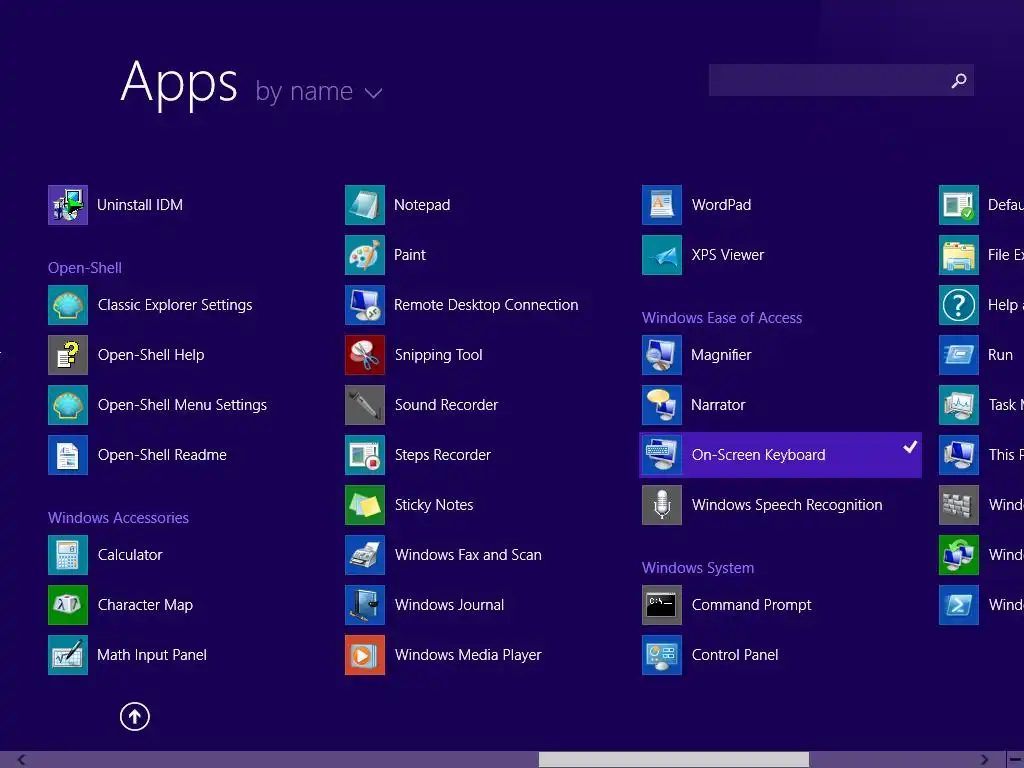The width and height of the screenshot is (1024, 768).
Task: Open the XPS Viewer icon
Action: pos(662,255)
